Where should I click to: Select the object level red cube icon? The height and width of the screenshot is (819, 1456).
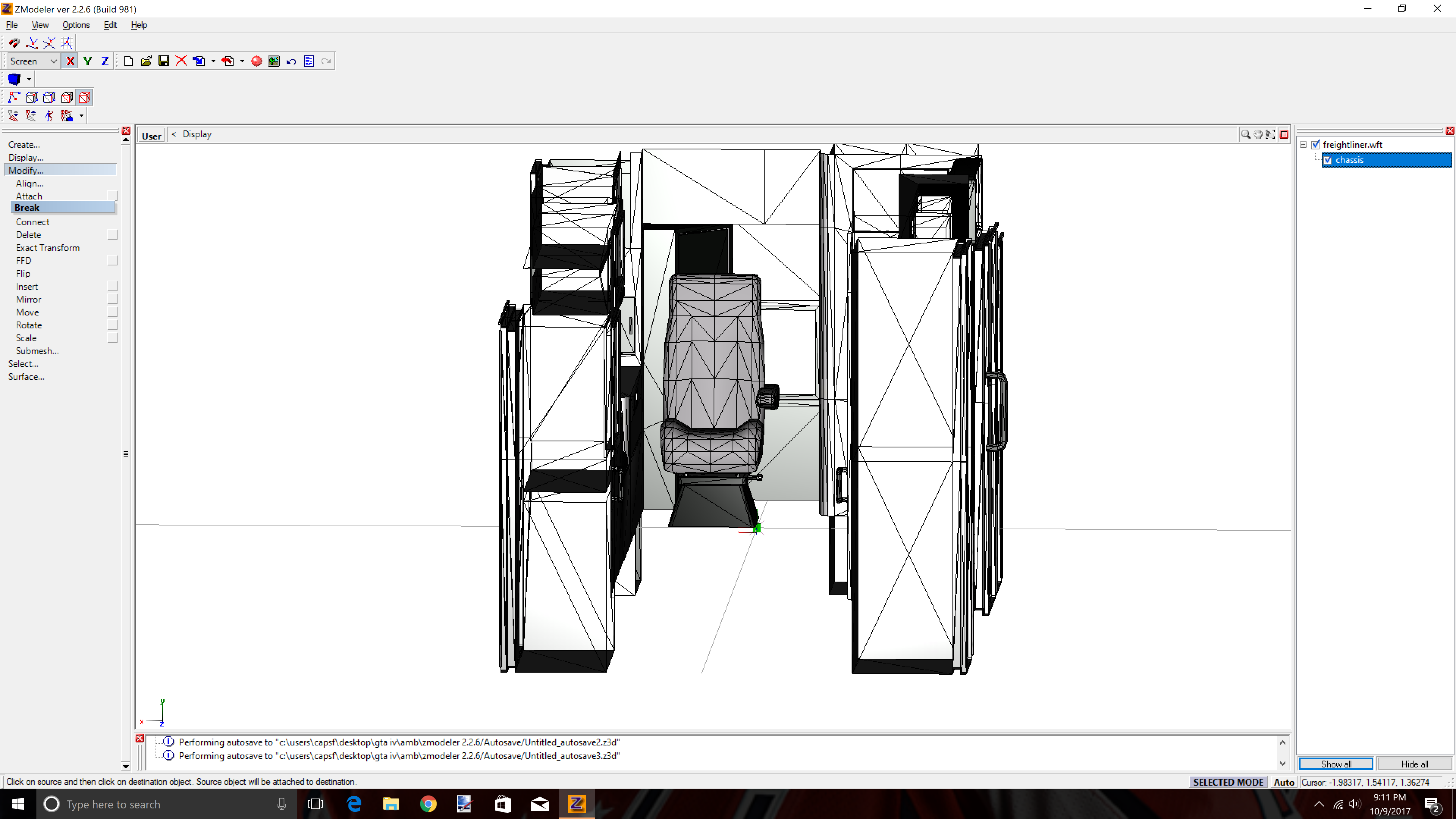pyautogui.click(x=85, y=97)
